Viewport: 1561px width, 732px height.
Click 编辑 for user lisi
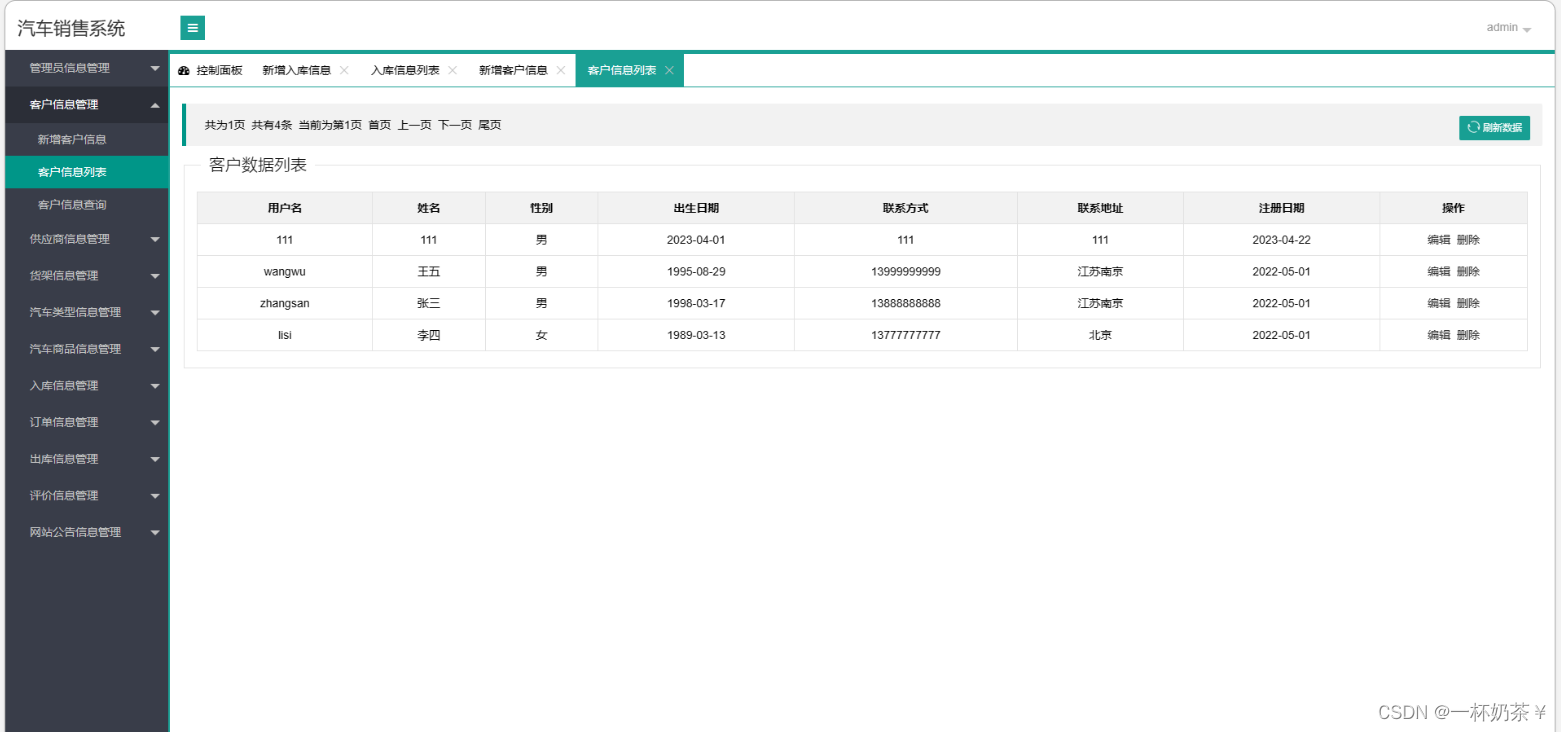[x=1438, y=335]
